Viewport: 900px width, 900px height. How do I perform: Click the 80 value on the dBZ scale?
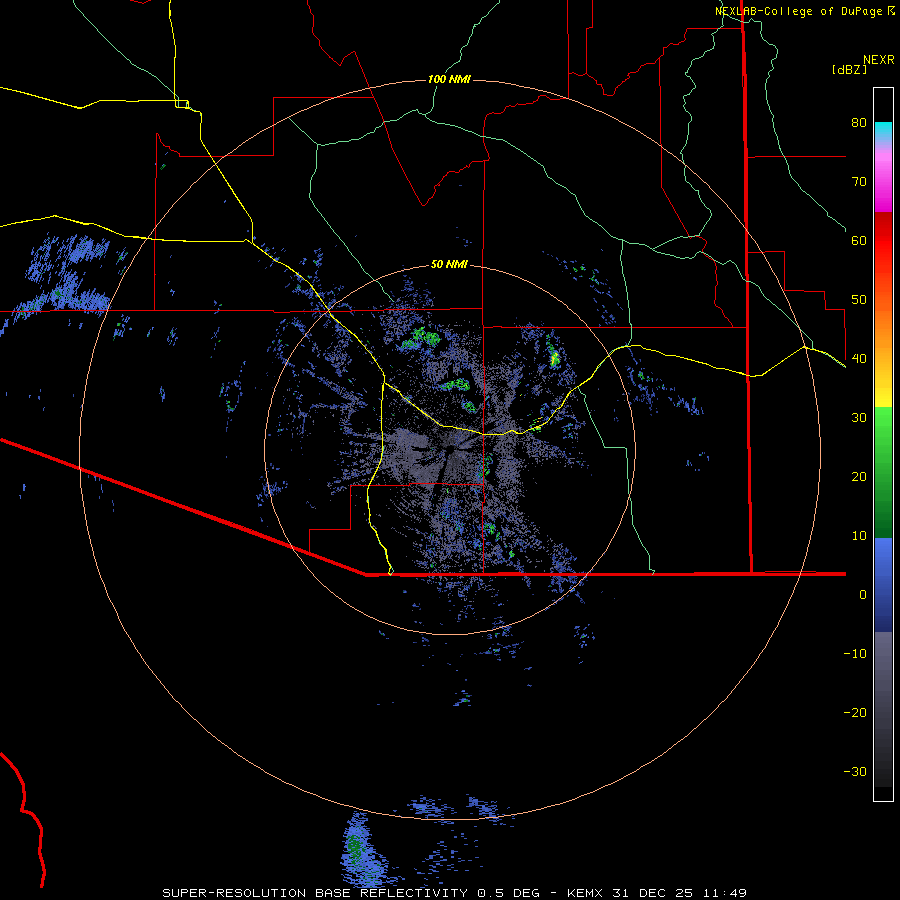pos(859,122)
